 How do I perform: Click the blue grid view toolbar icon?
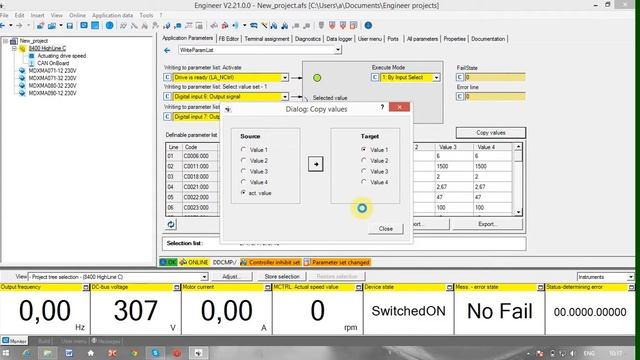[95, 25]
